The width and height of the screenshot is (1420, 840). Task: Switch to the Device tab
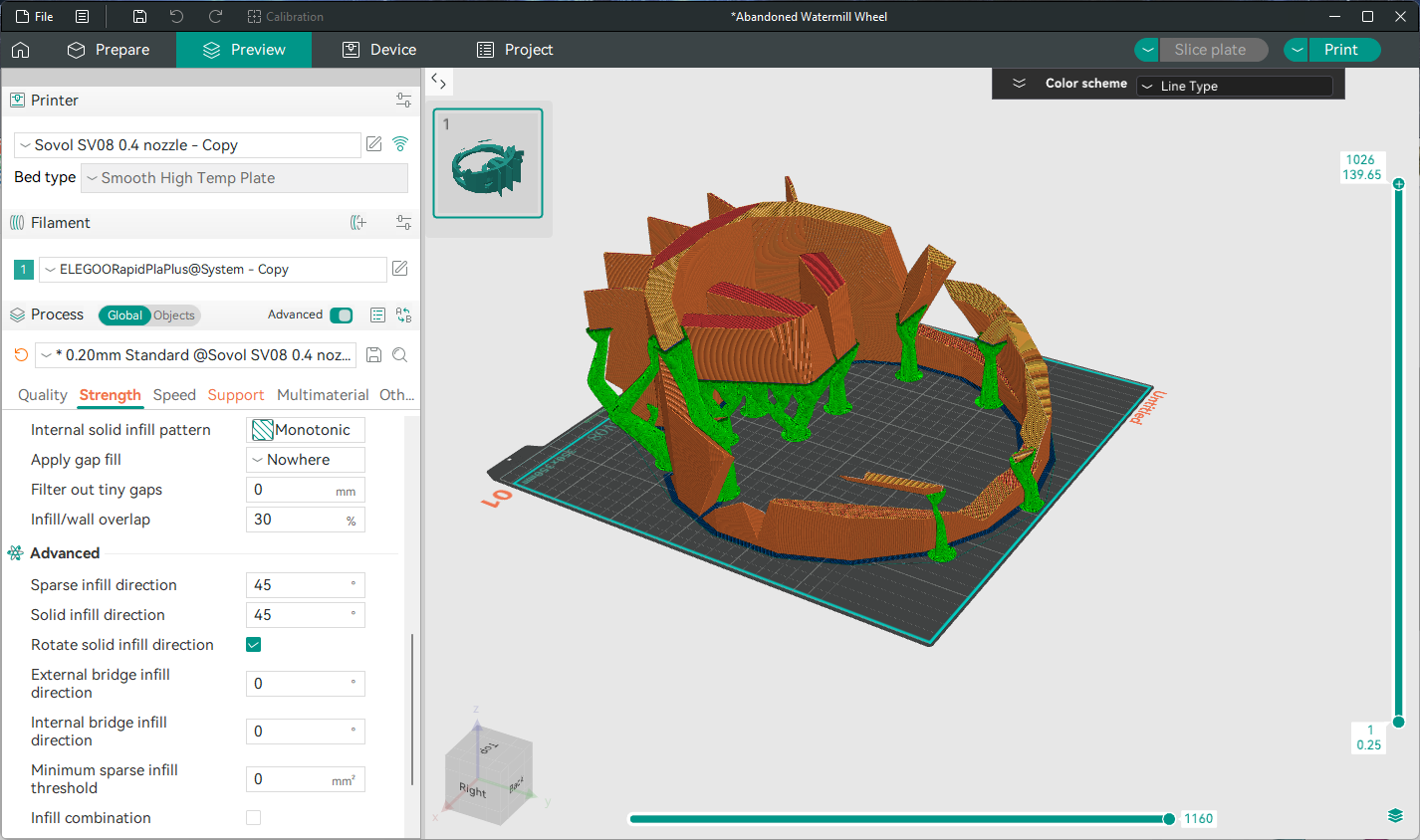379,50
